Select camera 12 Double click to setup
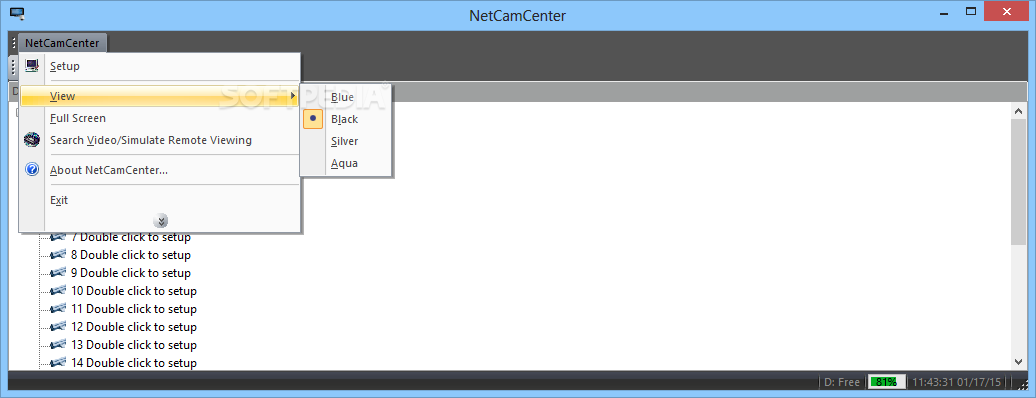 point(133,327)
